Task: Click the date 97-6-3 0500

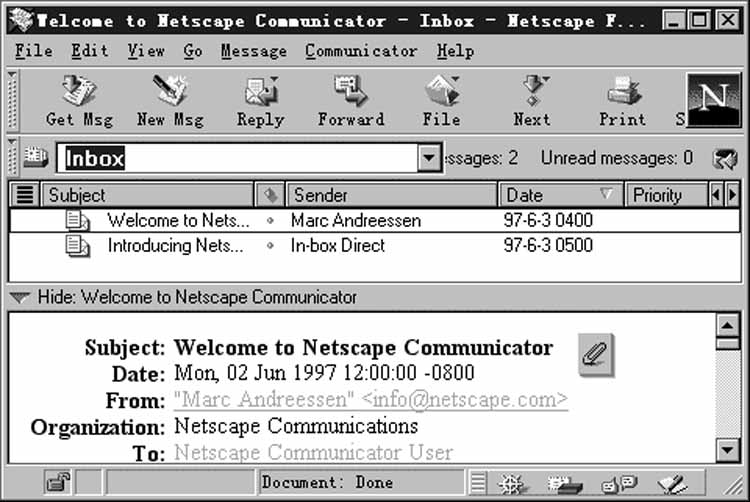Action: pyautogui.click(x=548, y=246)
